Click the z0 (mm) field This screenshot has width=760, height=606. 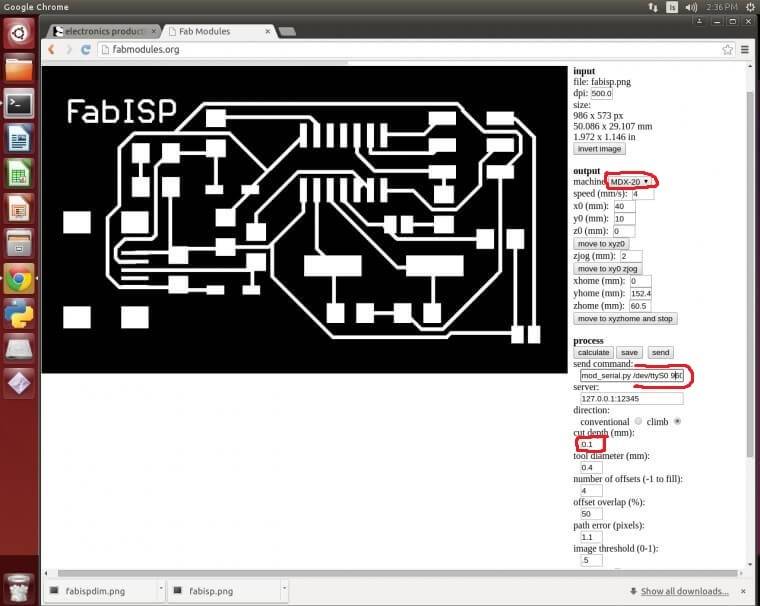pos(624,231)
